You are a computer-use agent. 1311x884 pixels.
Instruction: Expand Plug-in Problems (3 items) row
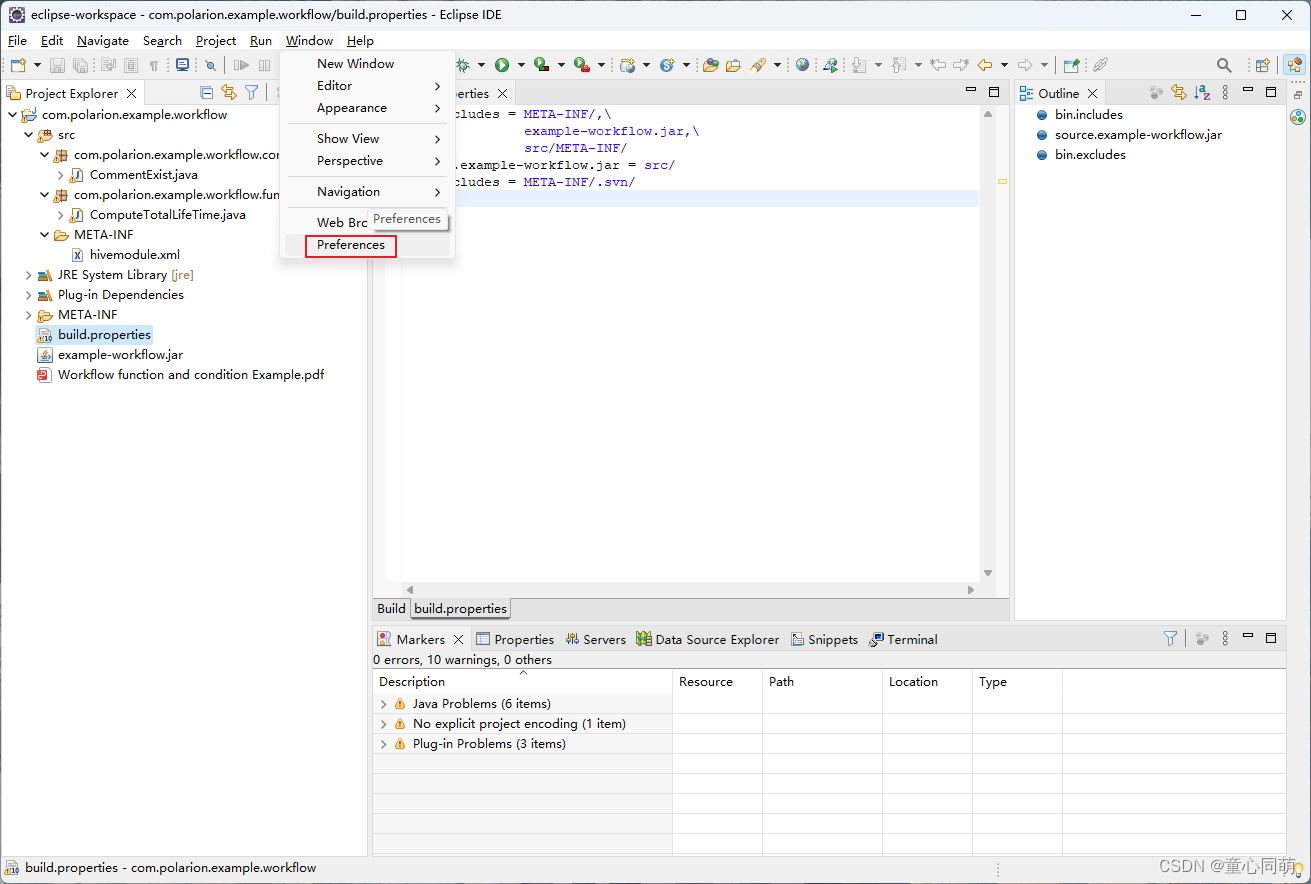coord(383,744)
